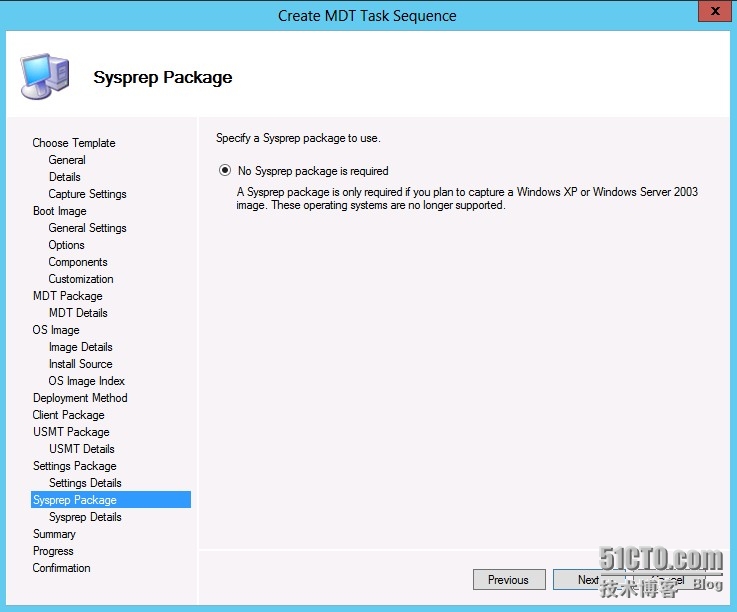The height and width of the screenshot is (612, 737).
Task: Open the General Settings step
Action: click(x=87, y=228)
